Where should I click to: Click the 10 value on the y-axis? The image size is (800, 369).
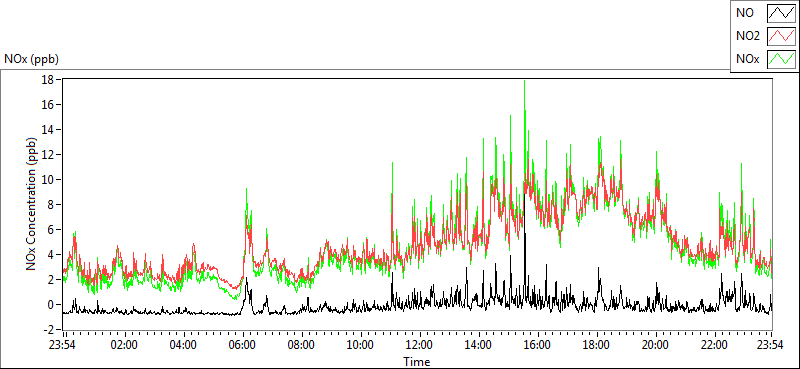tap(47, 180)
